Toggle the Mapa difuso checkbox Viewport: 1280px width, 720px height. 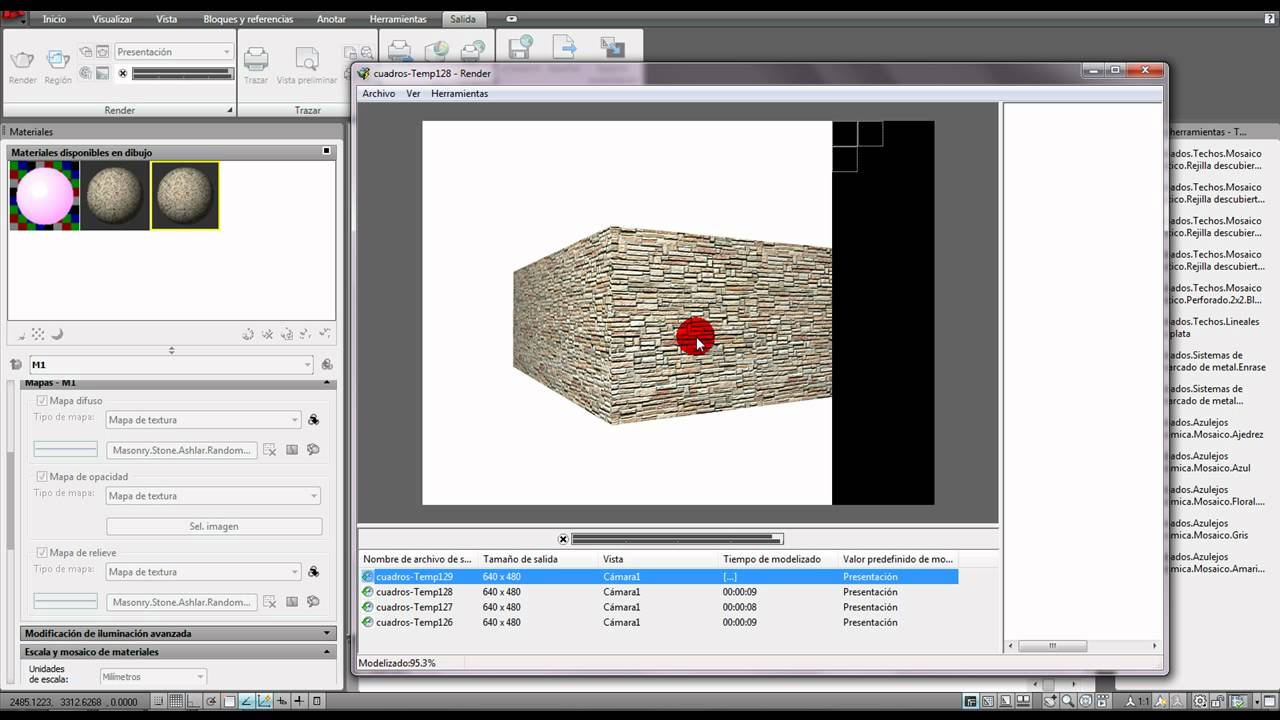point(42,401)
